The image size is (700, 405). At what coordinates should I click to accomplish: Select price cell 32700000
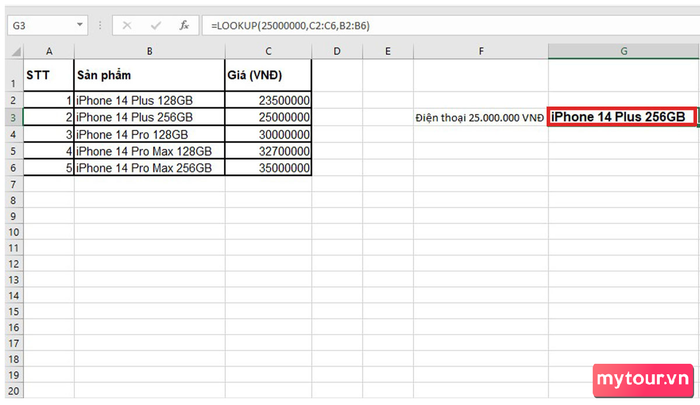268,151
